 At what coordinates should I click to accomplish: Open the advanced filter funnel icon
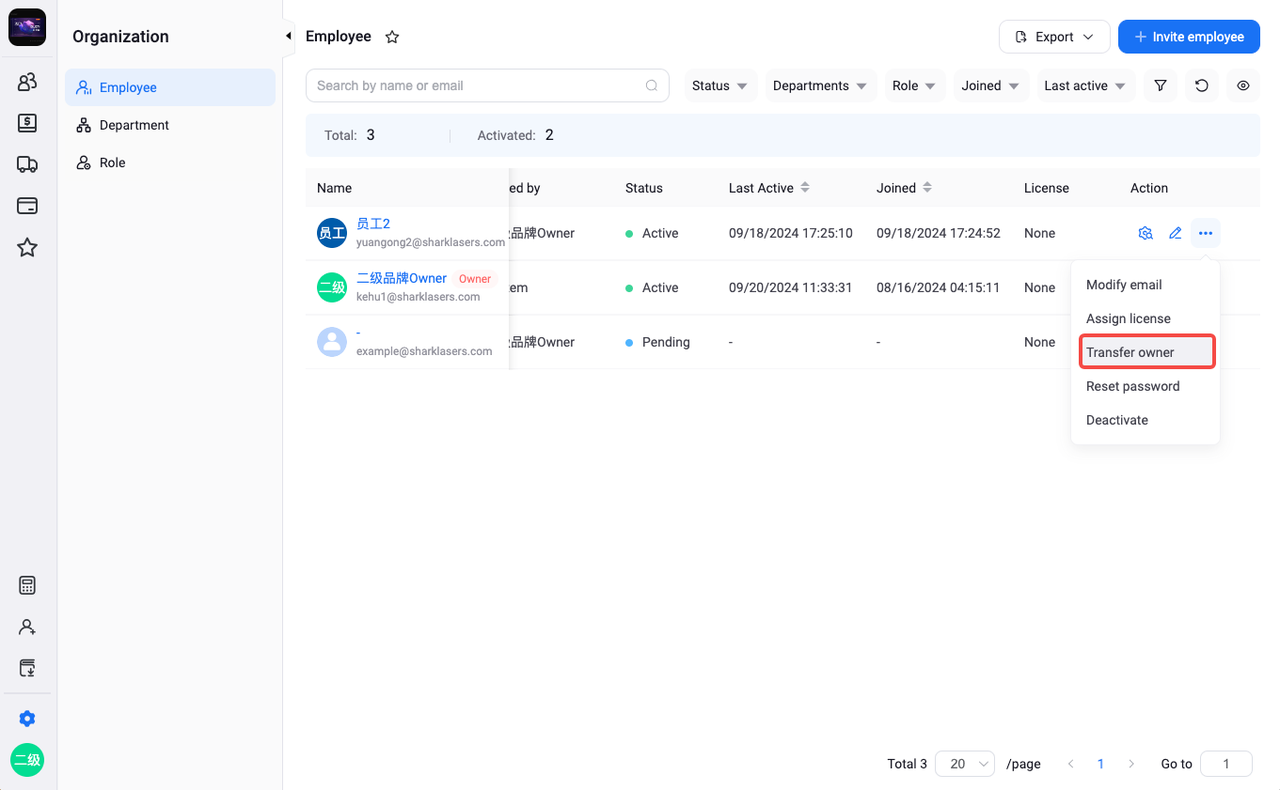click(1160, 86)
